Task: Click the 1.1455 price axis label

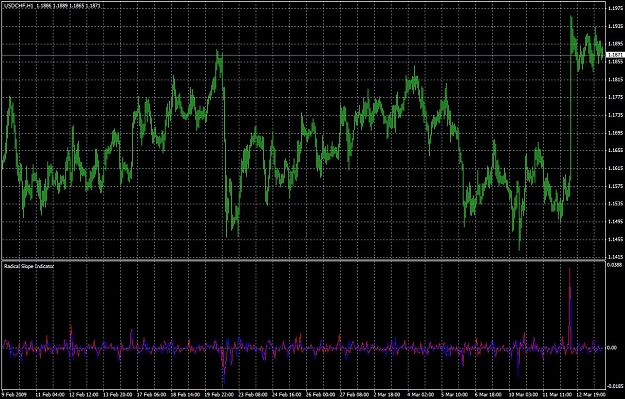Action: pos(616,239)
